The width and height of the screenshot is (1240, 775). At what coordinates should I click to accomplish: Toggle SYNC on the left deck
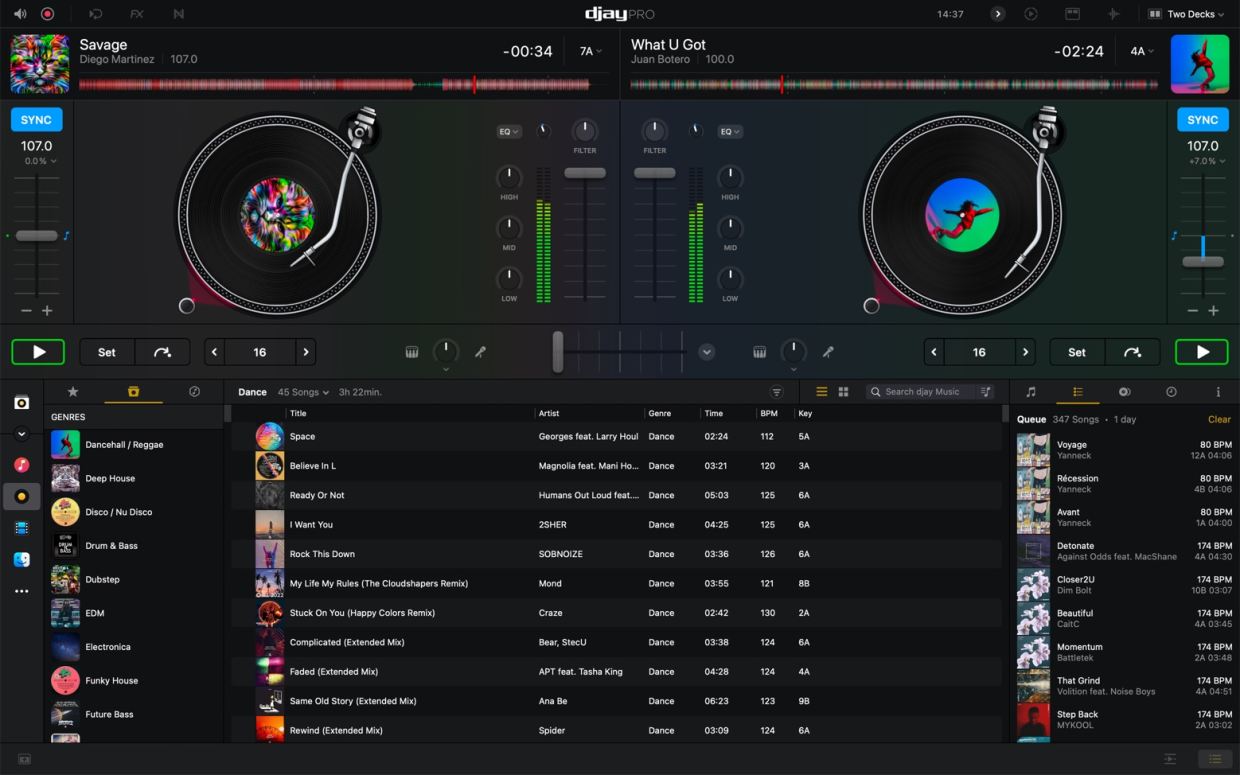point(36,120)
